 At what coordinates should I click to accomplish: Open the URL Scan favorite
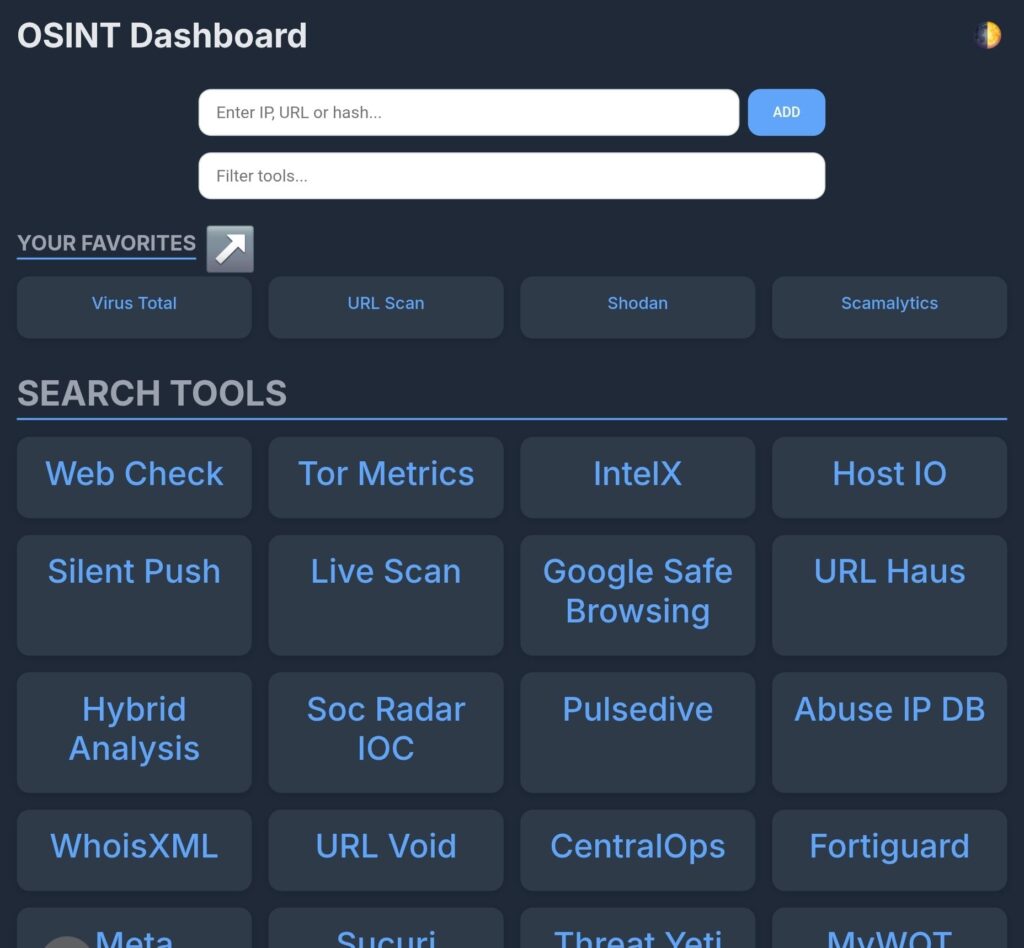pyautogui.click(x=385, y=307)
